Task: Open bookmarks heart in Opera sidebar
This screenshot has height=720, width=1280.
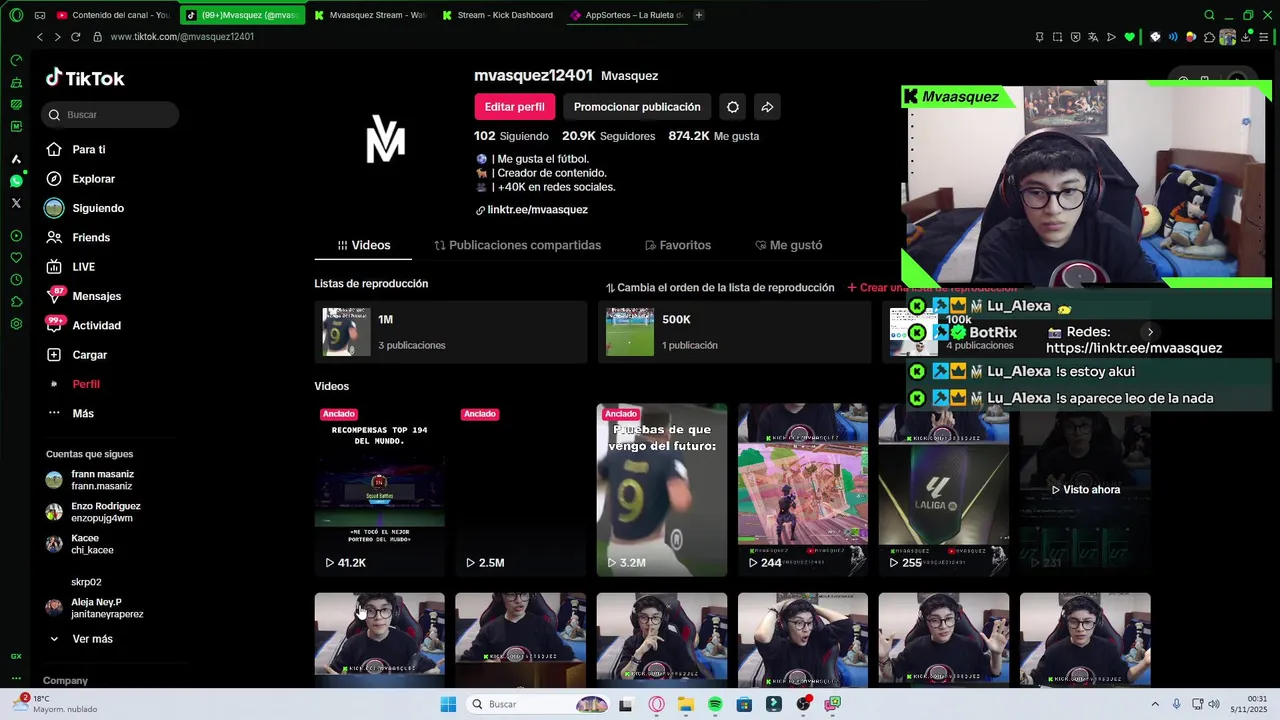Action: tap(16, 258)
